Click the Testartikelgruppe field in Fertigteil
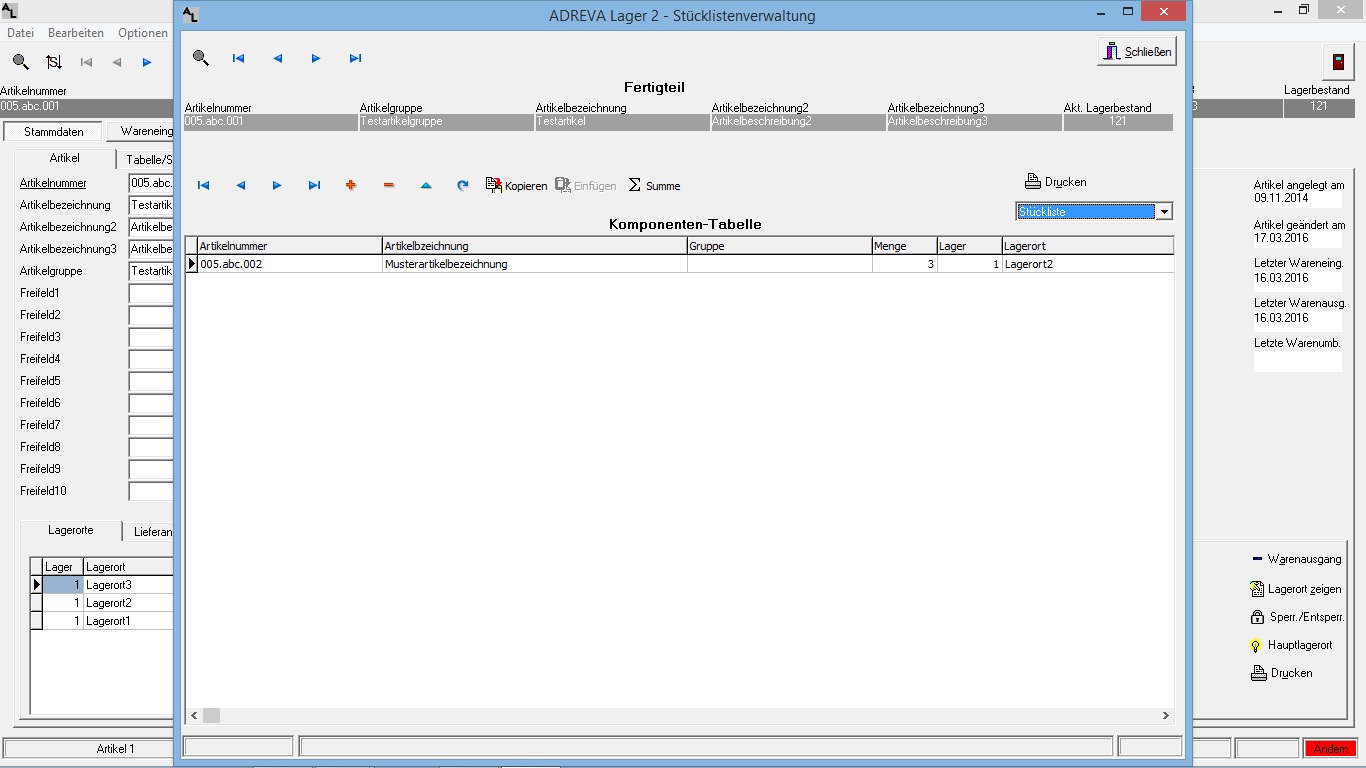The width and height of the screenshot is (1366, 768). (446, 122)
